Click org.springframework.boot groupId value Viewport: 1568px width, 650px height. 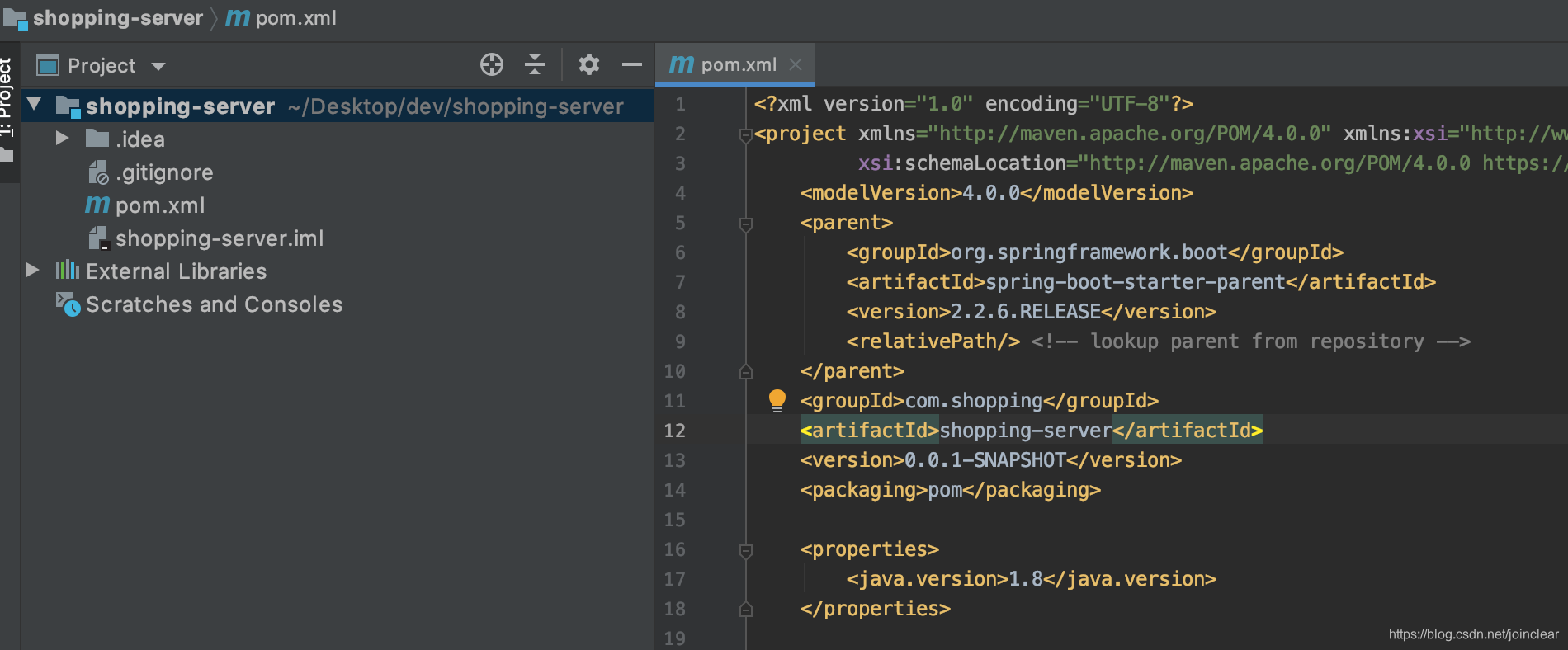tap(1089, 252)
